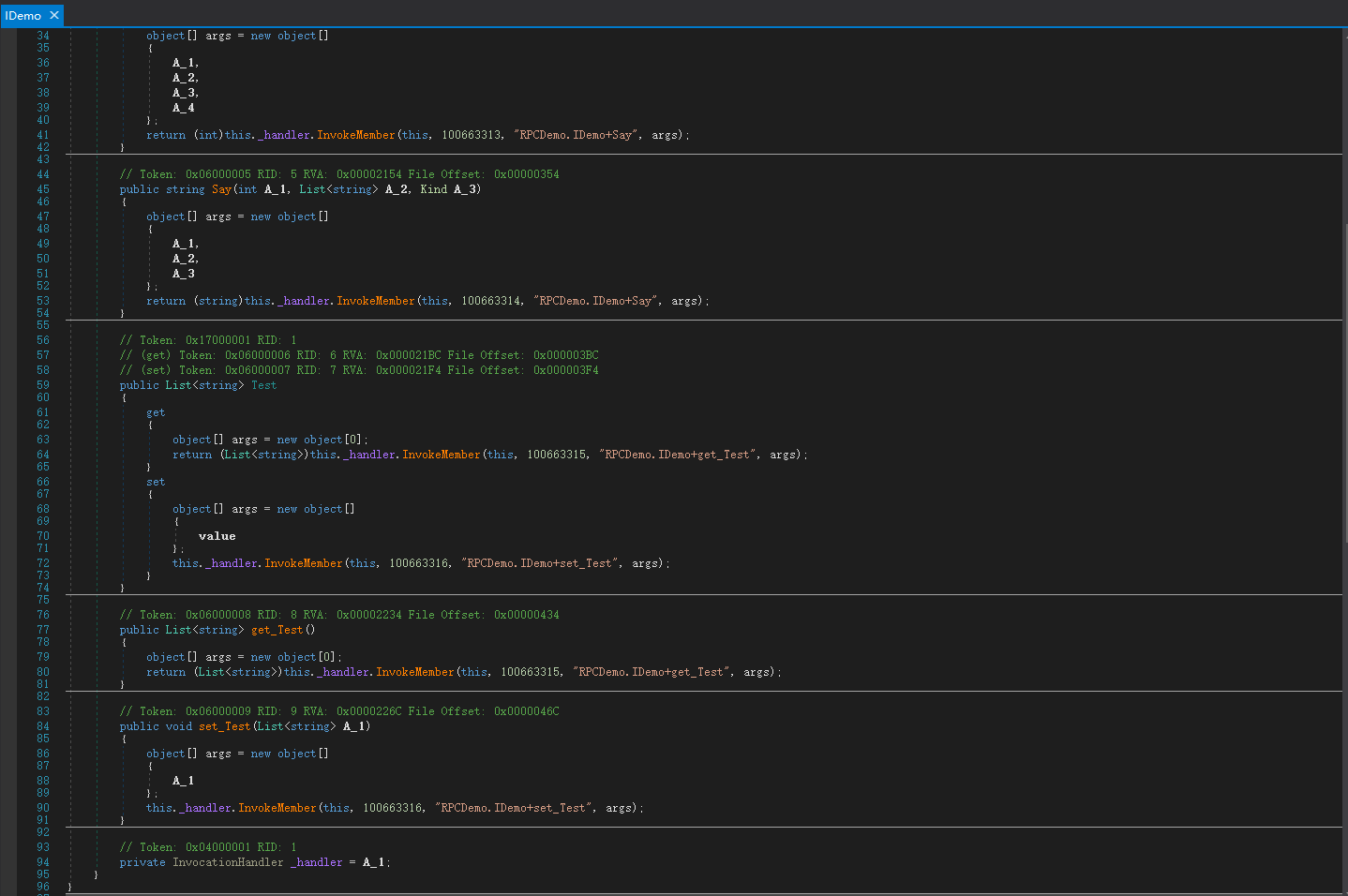Screen dimensions: 1348x896
Task: Click the void keyword on line 84
Action: click(179, 726)
